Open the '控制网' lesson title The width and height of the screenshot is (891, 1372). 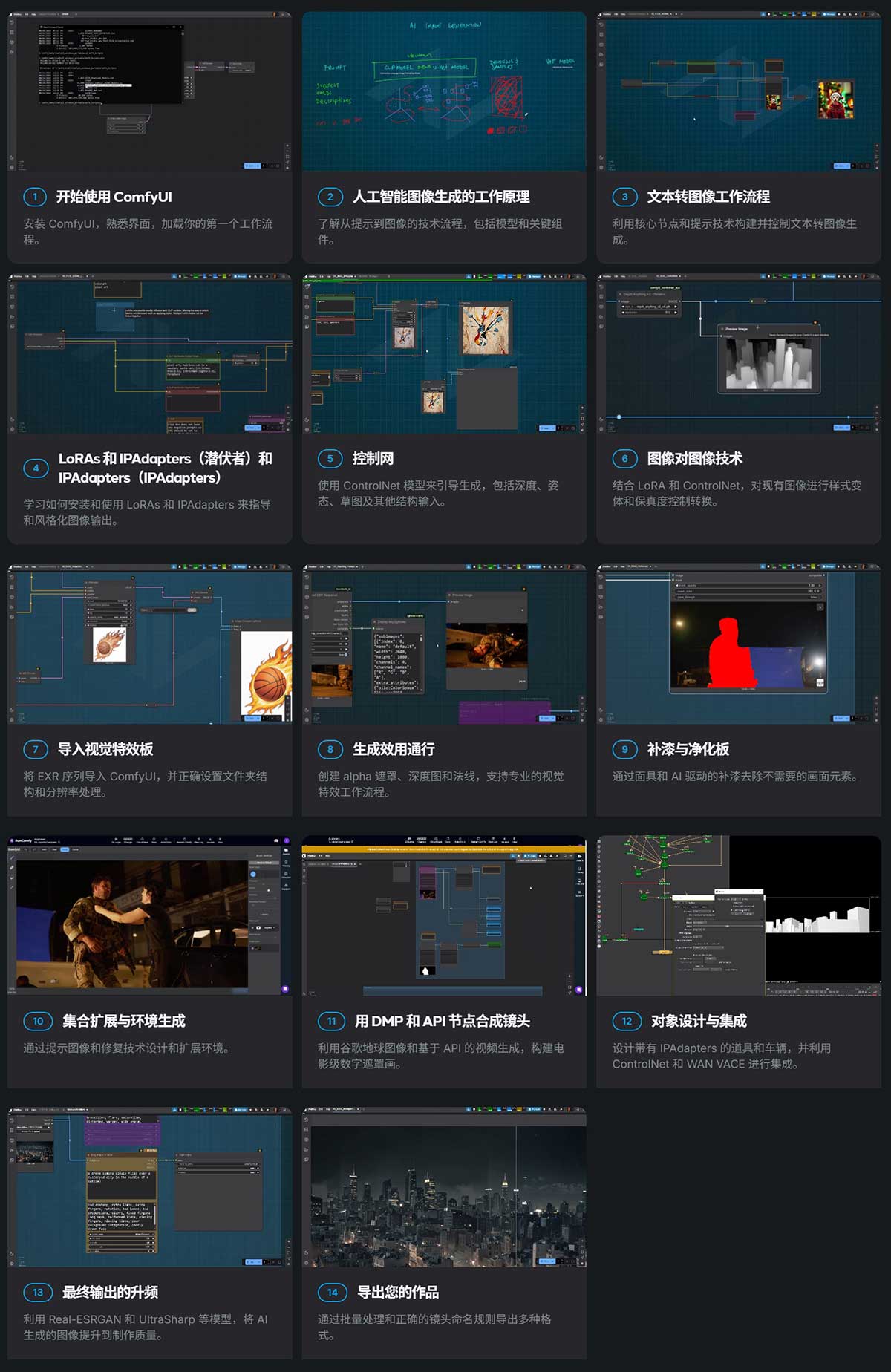pyautogui.click(x=373, y=458)
